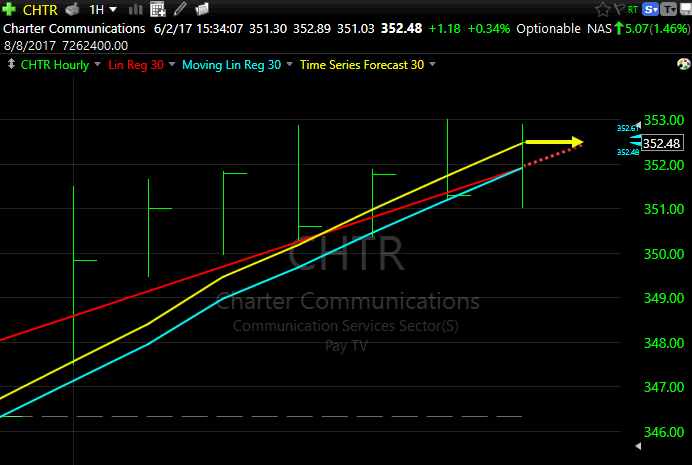Open the blue S dropdown button

point(650,9)
